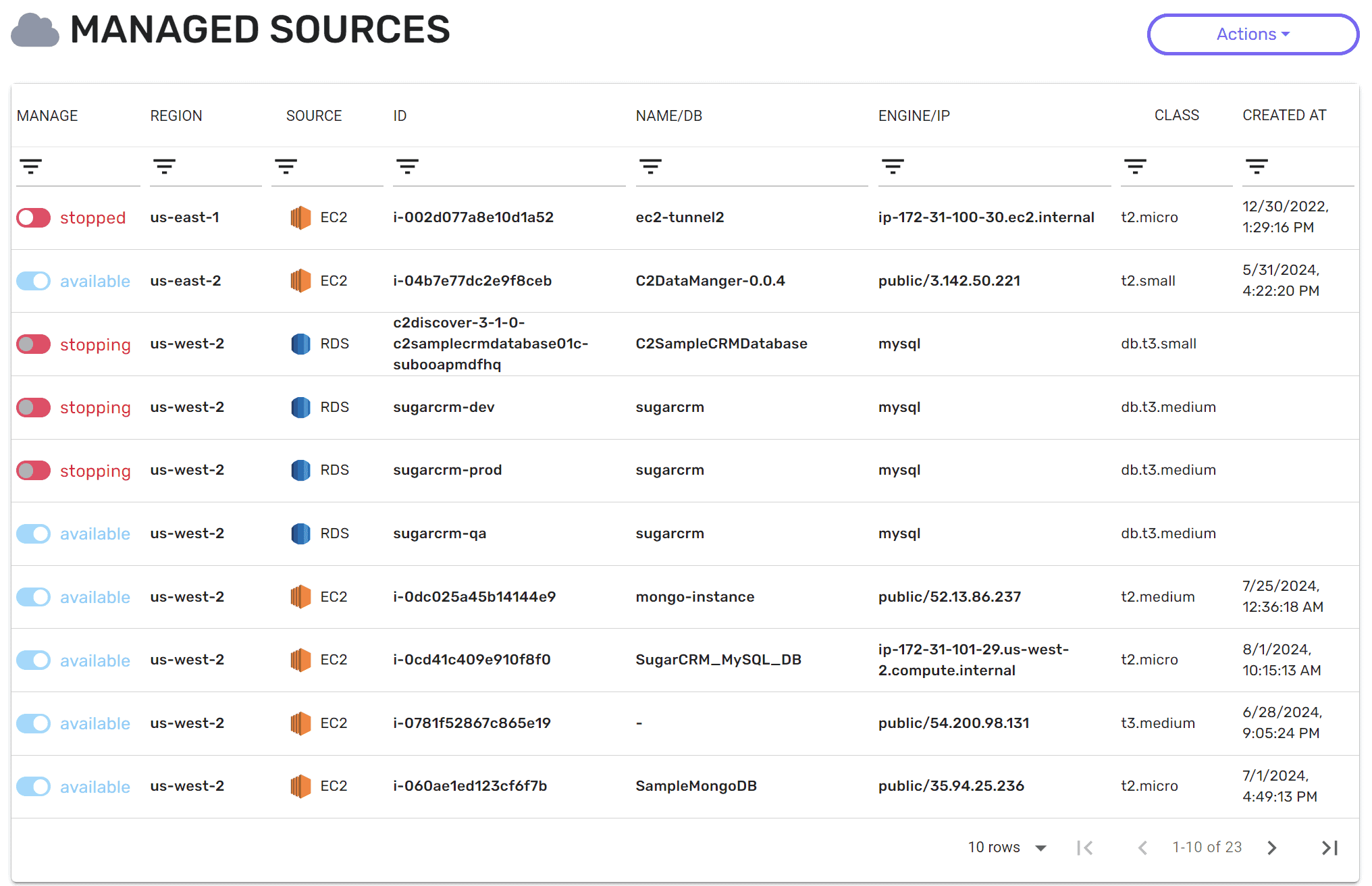Sort by the CLASS column header
The height and width of the screenshot is (886, 1372).
point(1176,115)
